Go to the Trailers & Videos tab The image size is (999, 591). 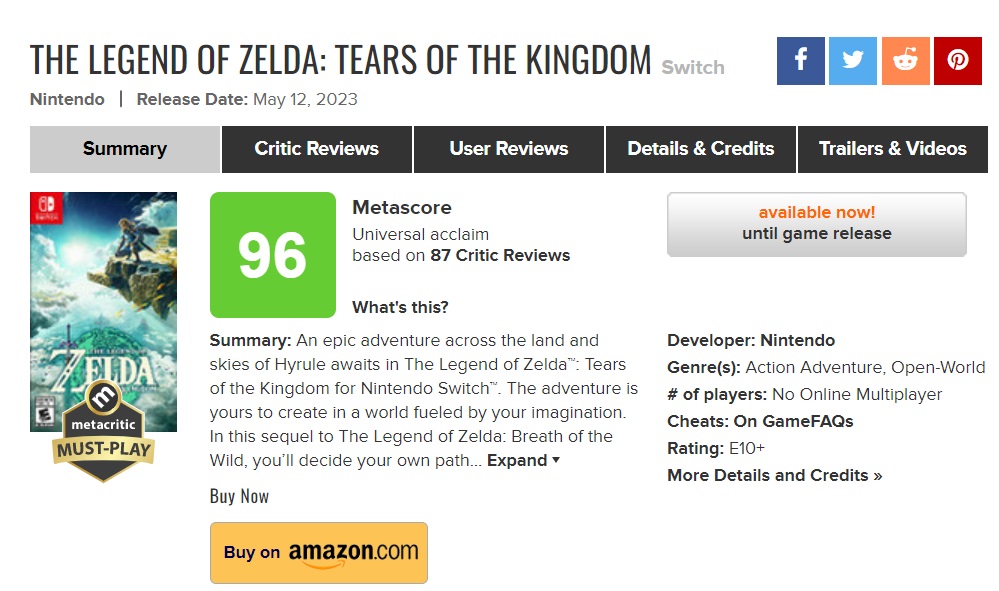pyautogui.click(x=893, y=149)
